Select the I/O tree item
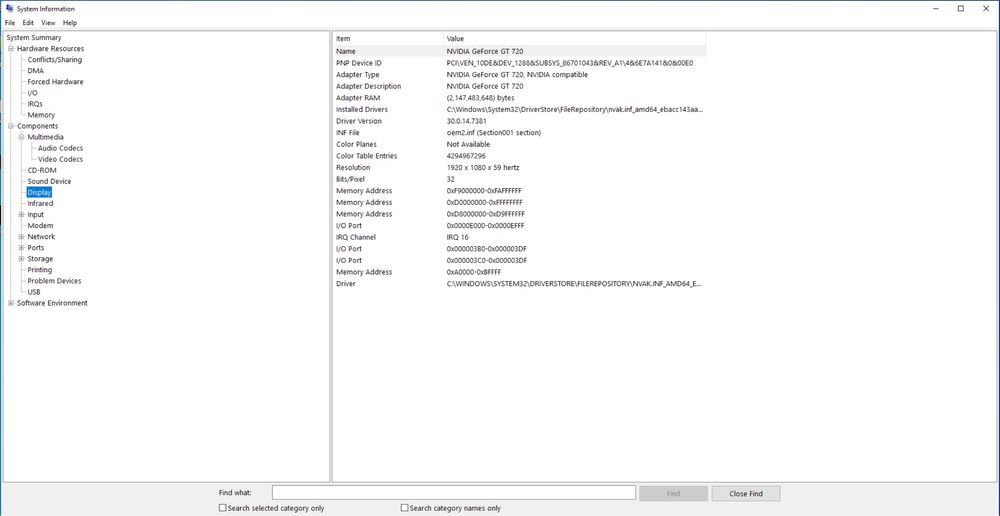This screenshot has height=516, width=1000. pyautogui.click(x=33, y=93)
